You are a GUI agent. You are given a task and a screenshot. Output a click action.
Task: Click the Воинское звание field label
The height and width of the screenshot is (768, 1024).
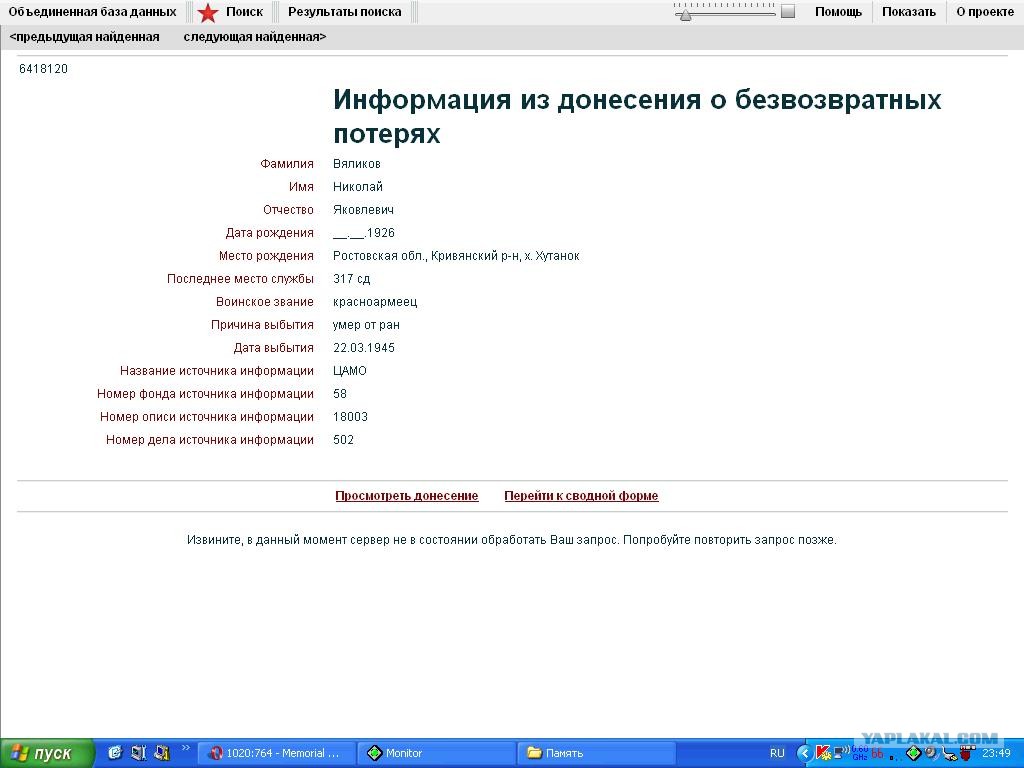click(x=264, y=302)
